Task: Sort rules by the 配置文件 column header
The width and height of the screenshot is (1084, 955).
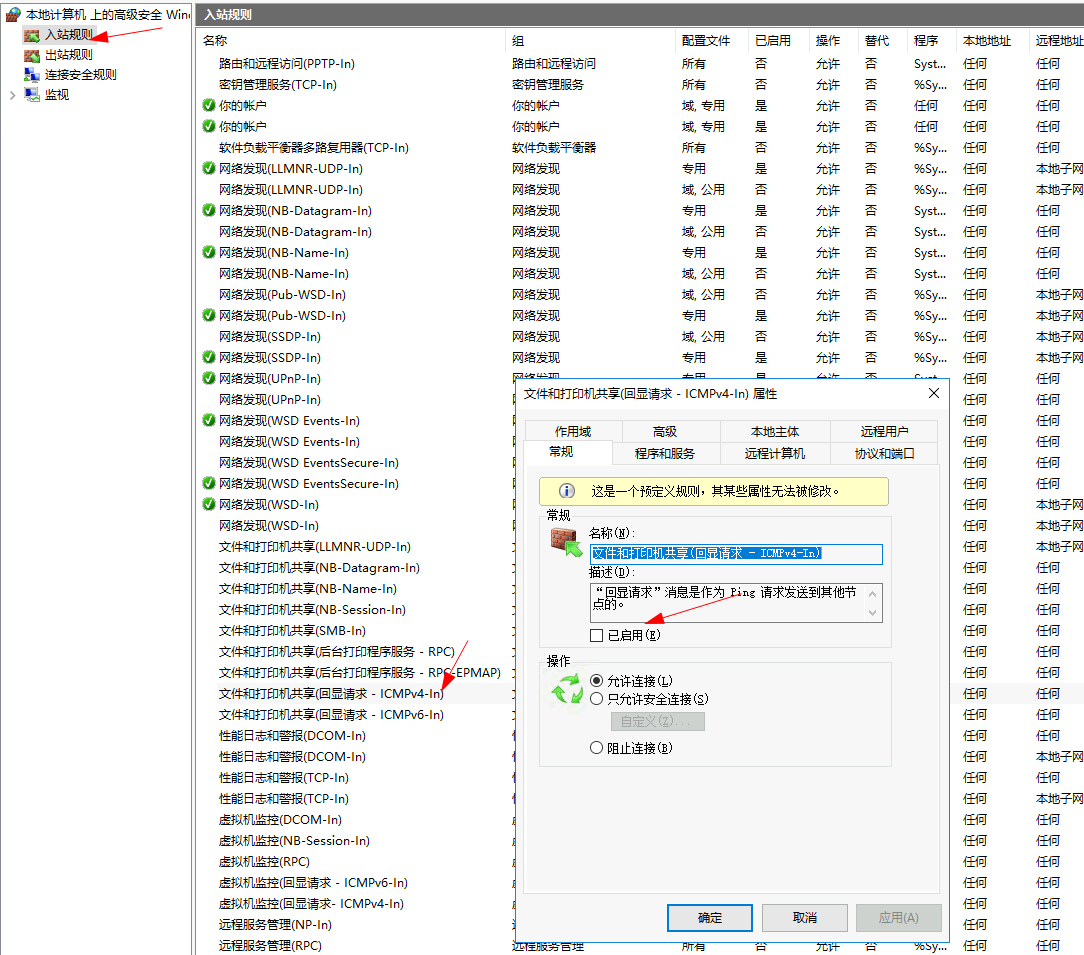Action: (706, 41)
